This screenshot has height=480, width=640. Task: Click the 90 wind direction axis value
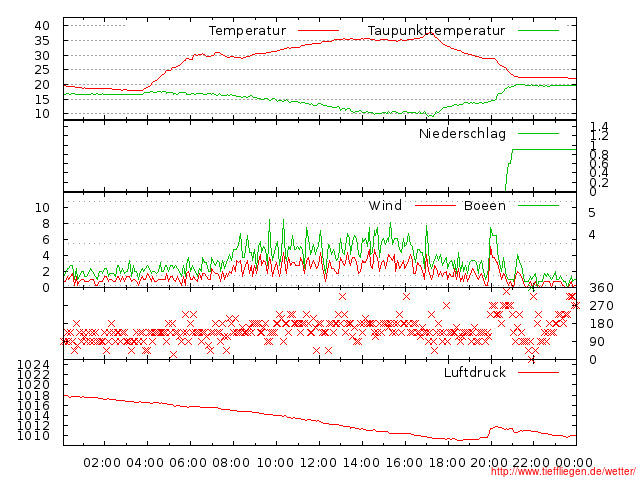coord(597,342)
